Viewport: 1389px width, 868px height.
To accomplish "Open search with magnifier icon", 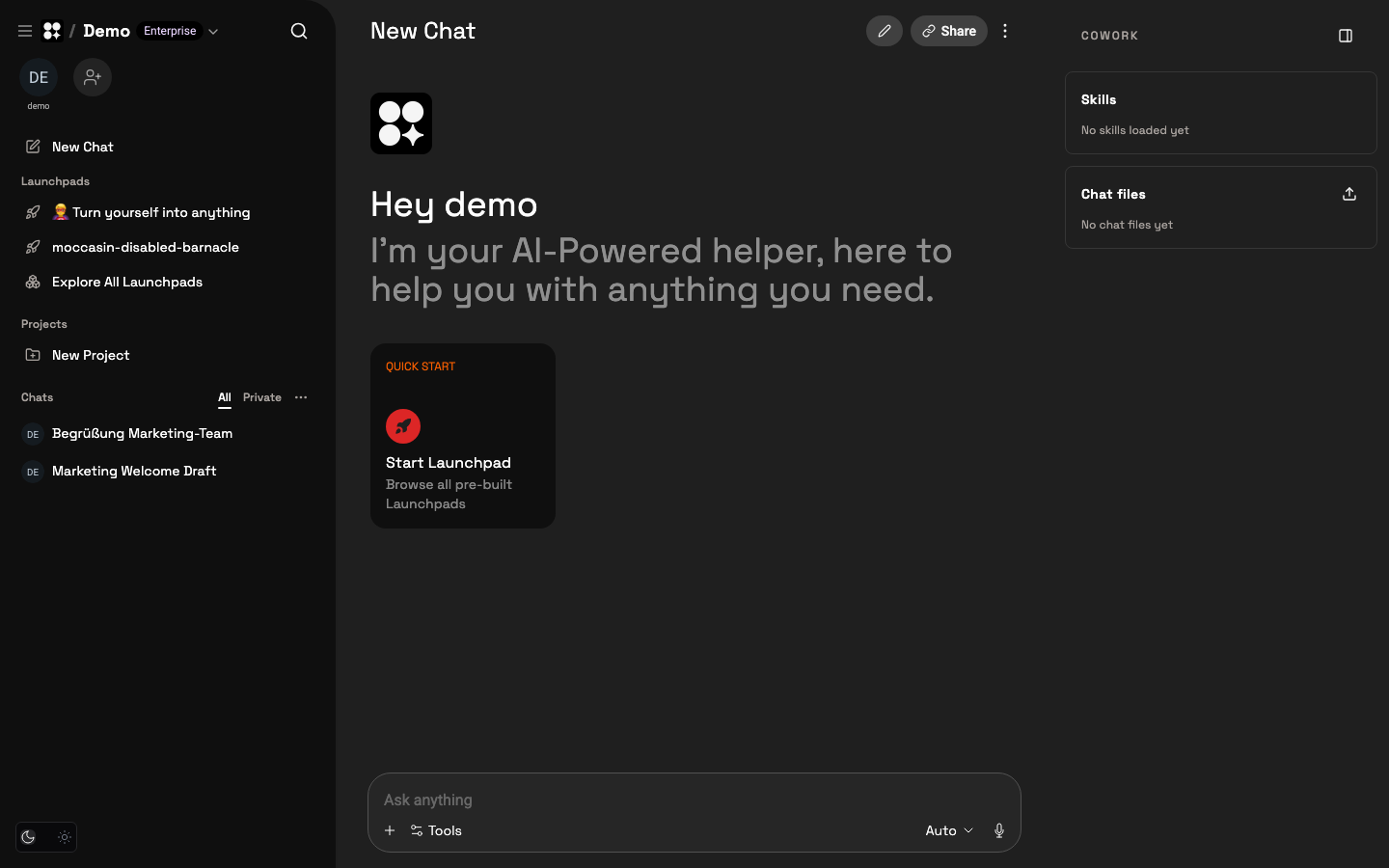I will pyautogui.click(x=299, y=31).
